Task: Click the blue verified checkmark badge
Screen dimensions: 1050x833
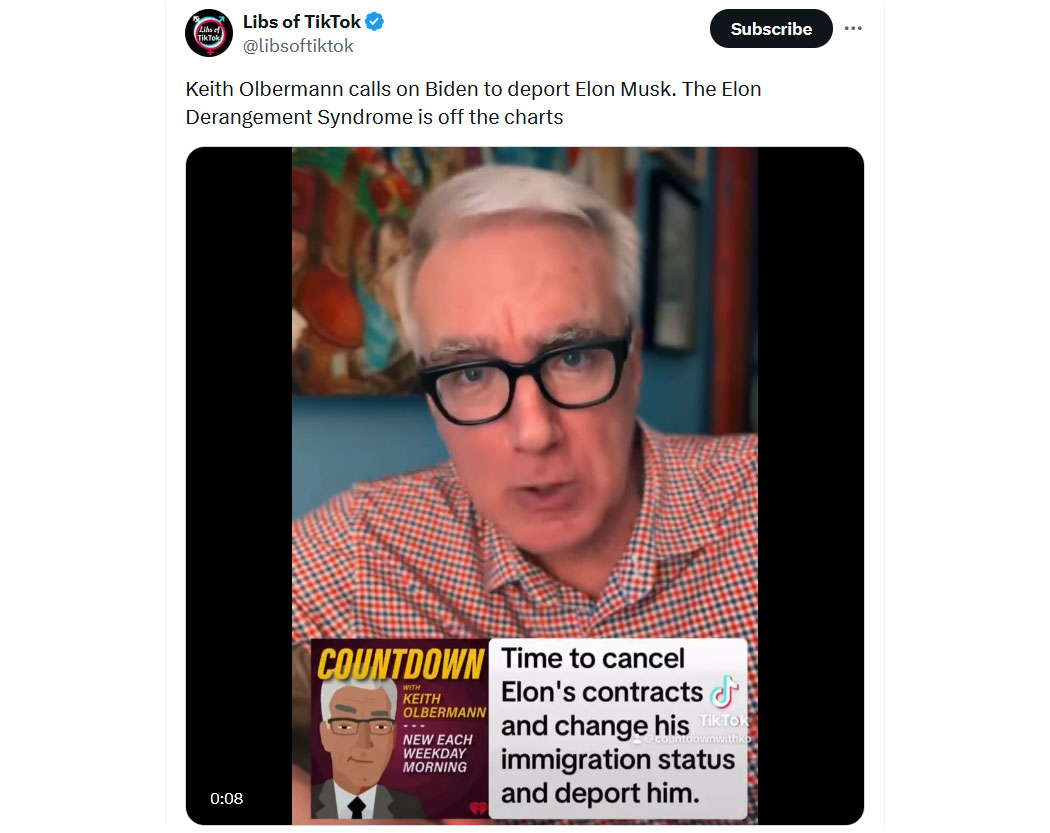Action: 374,22
